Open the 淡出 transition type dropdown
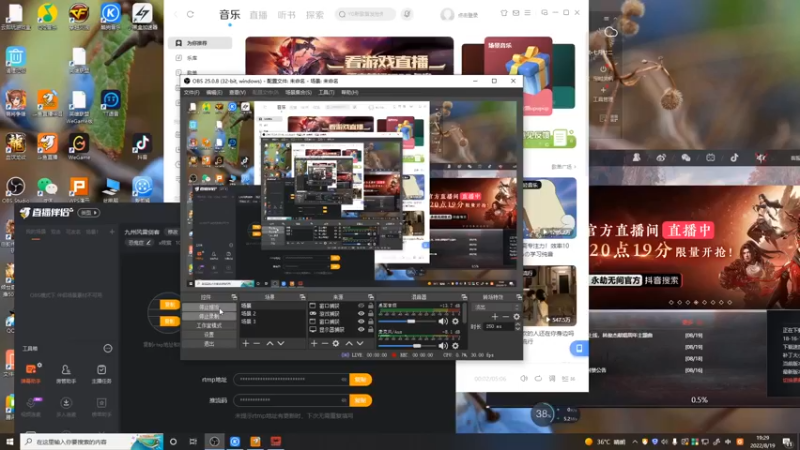Viewport: 800px width, 450px height. (497, 307)
